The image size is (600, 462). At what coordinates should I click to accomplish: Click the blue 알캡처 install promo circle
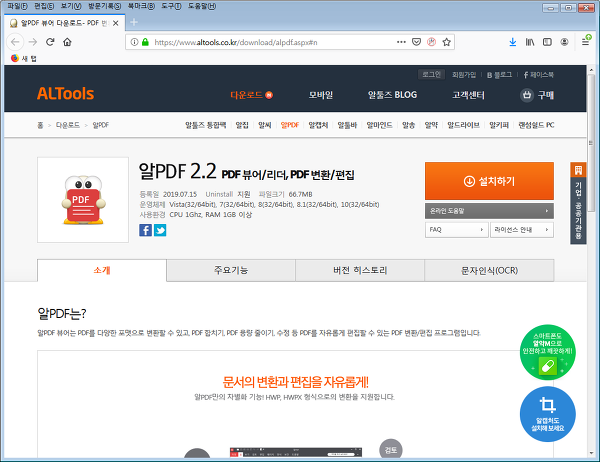[548, 414]
